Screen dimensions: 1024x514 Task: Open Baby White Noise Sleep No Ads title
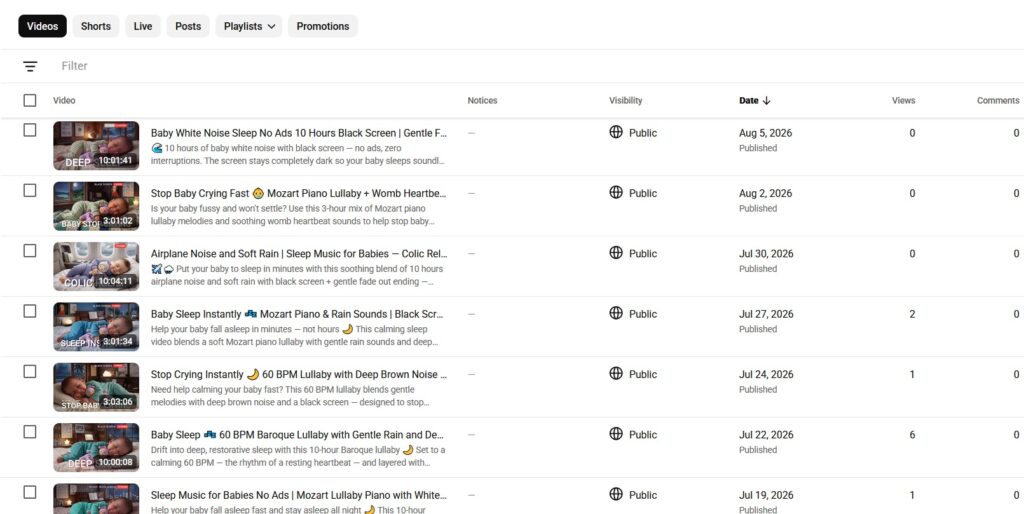[x=299, y=133]
